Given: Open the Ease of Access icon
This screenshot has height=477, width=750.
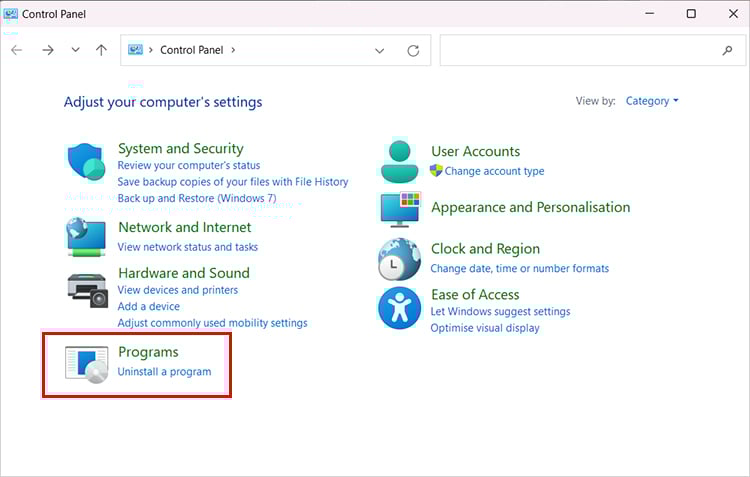Looking at the screenshot, I should (x=399, y=308).
